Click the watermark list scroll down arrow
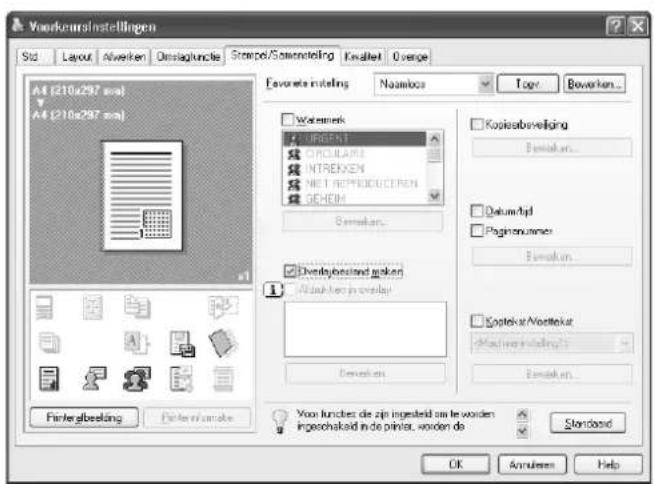Screen dimensions: 654x484 tap(435, 196)
